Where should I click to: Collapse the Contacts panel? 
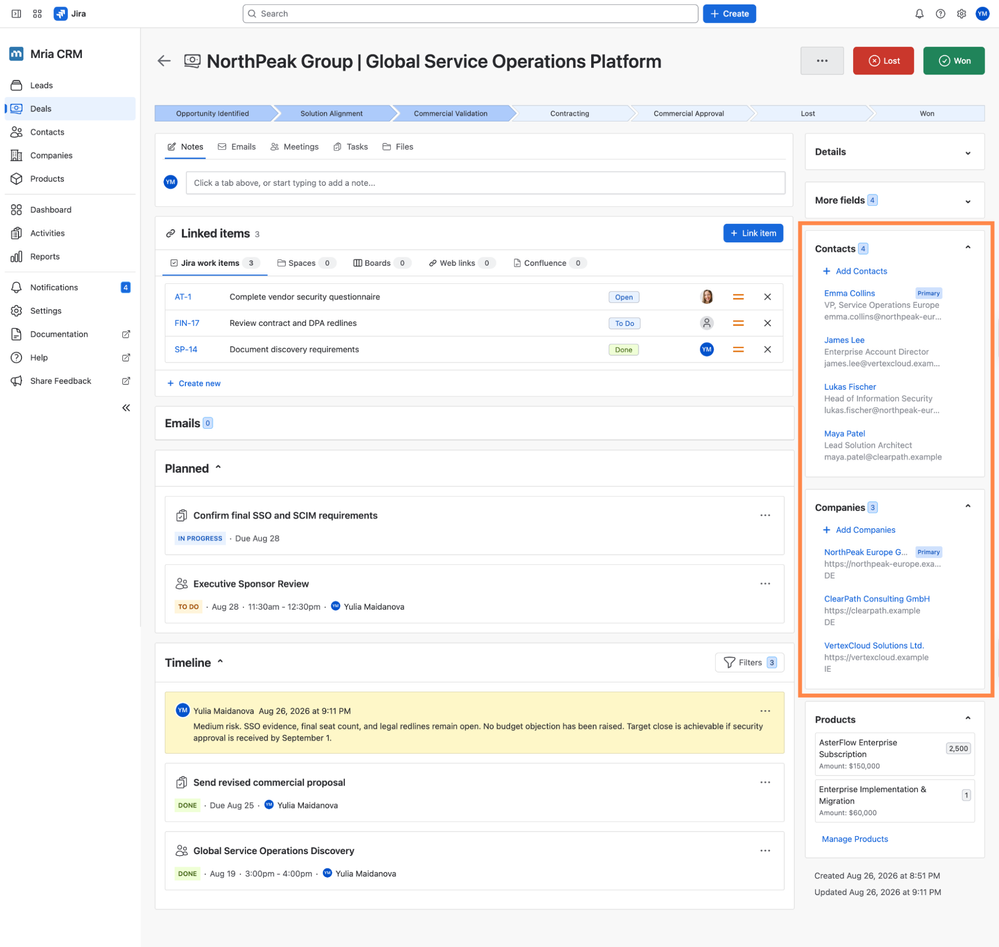click(x=968, y=247)
